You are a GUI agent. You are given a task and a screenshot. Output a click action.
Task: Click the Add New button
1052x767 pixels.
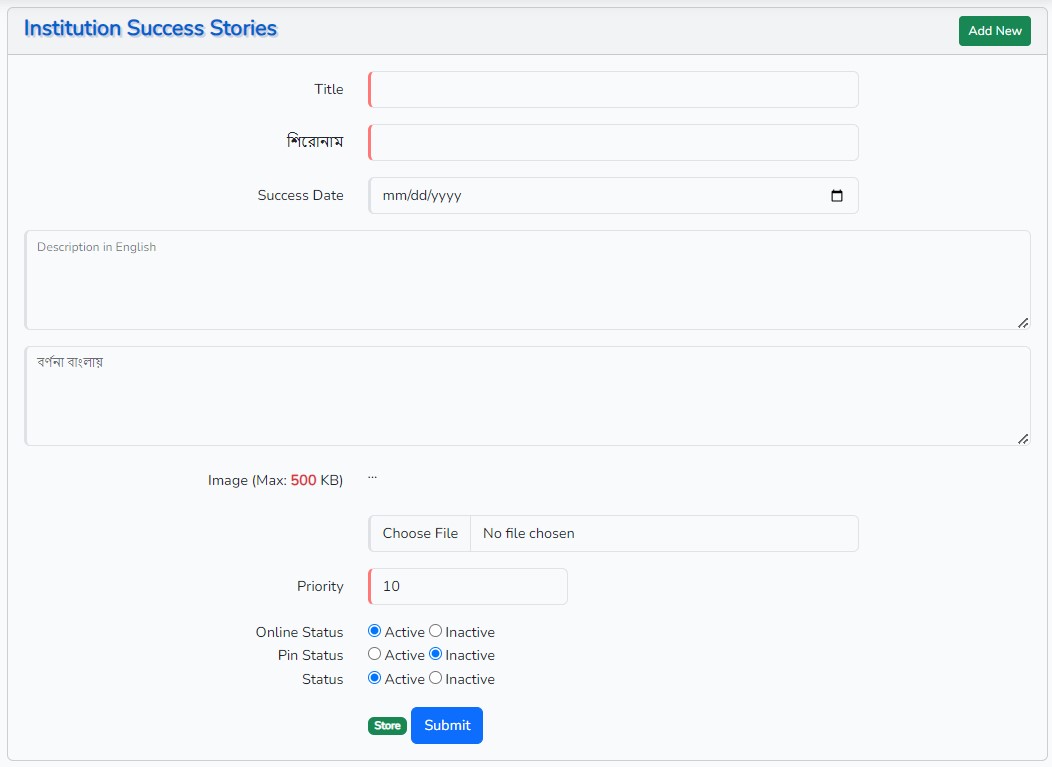[x=994, y=31]
